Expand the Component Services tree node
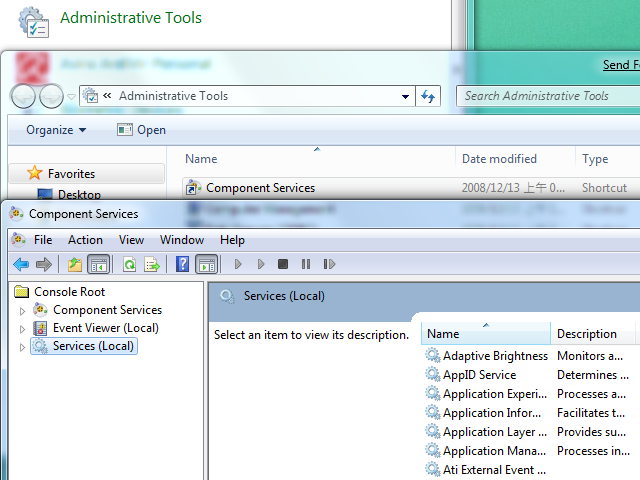 coord(22,311)
